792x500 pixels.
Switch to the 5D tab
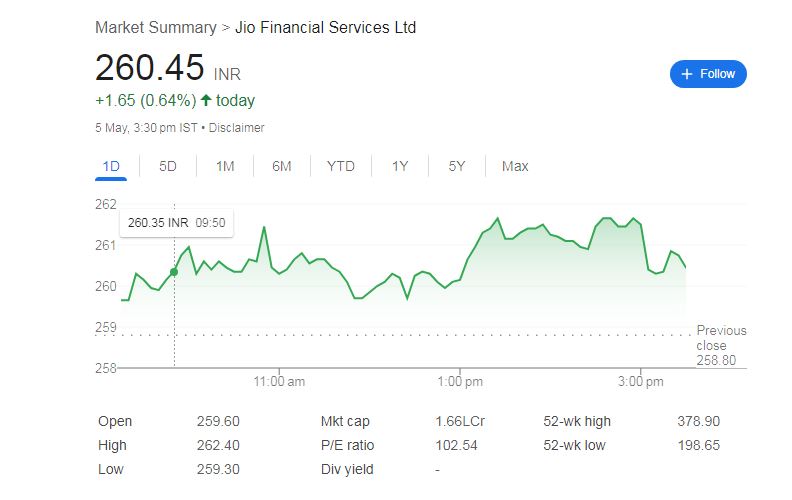[x=168, y=167]
